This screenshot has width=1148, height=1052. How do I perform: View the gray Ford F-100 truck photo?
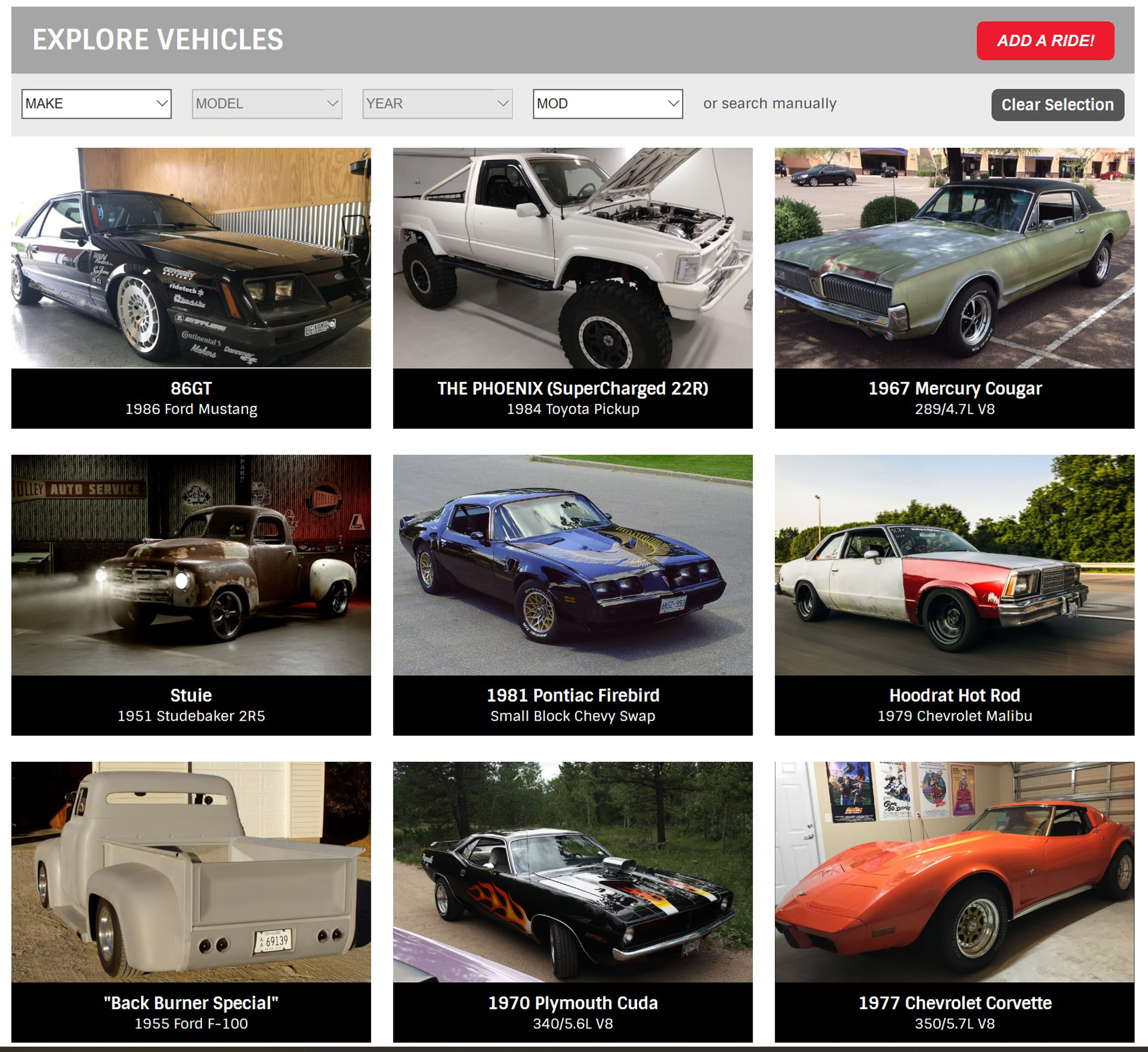tap(191, 872)
